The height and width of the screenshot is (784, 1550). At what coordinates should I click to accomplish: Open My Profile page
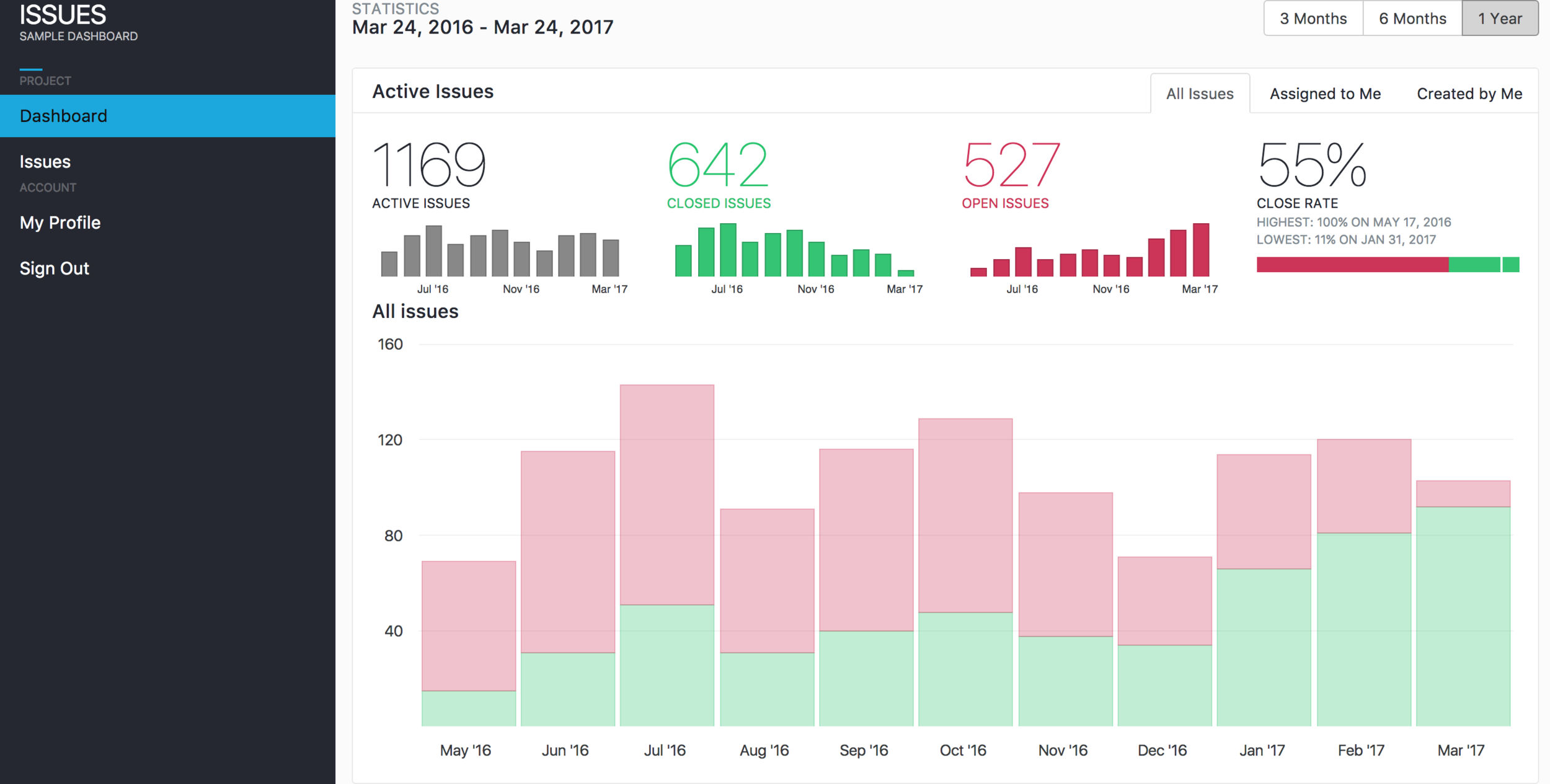pos(60,222)
